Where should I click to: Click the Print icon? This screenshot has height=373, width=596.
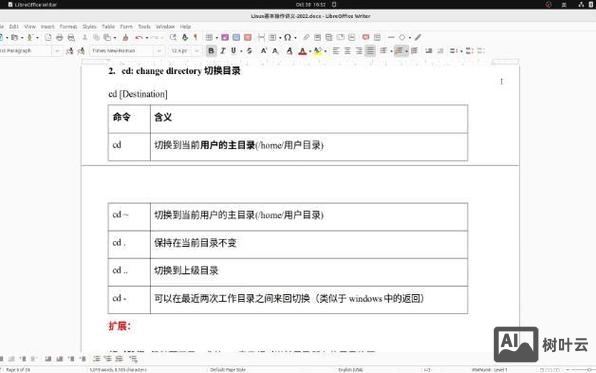pos(59,37)
